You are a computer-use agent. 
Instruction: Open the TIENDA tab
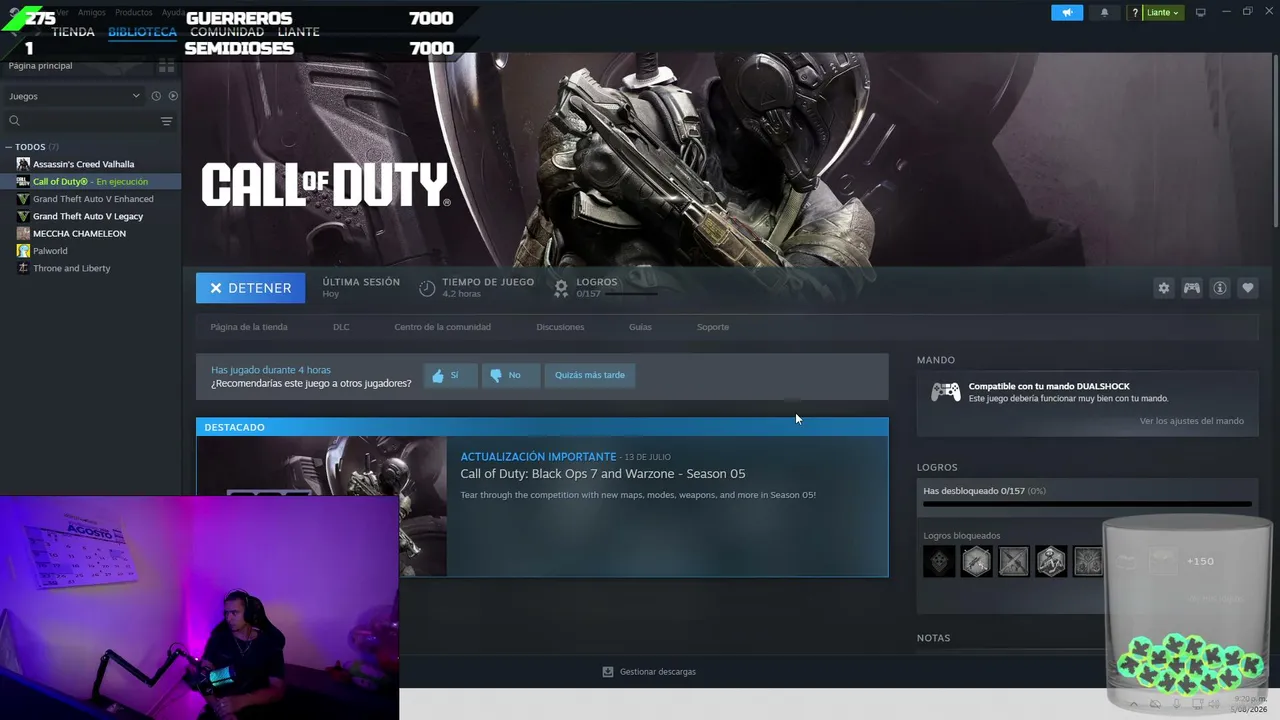coord(73,32)
